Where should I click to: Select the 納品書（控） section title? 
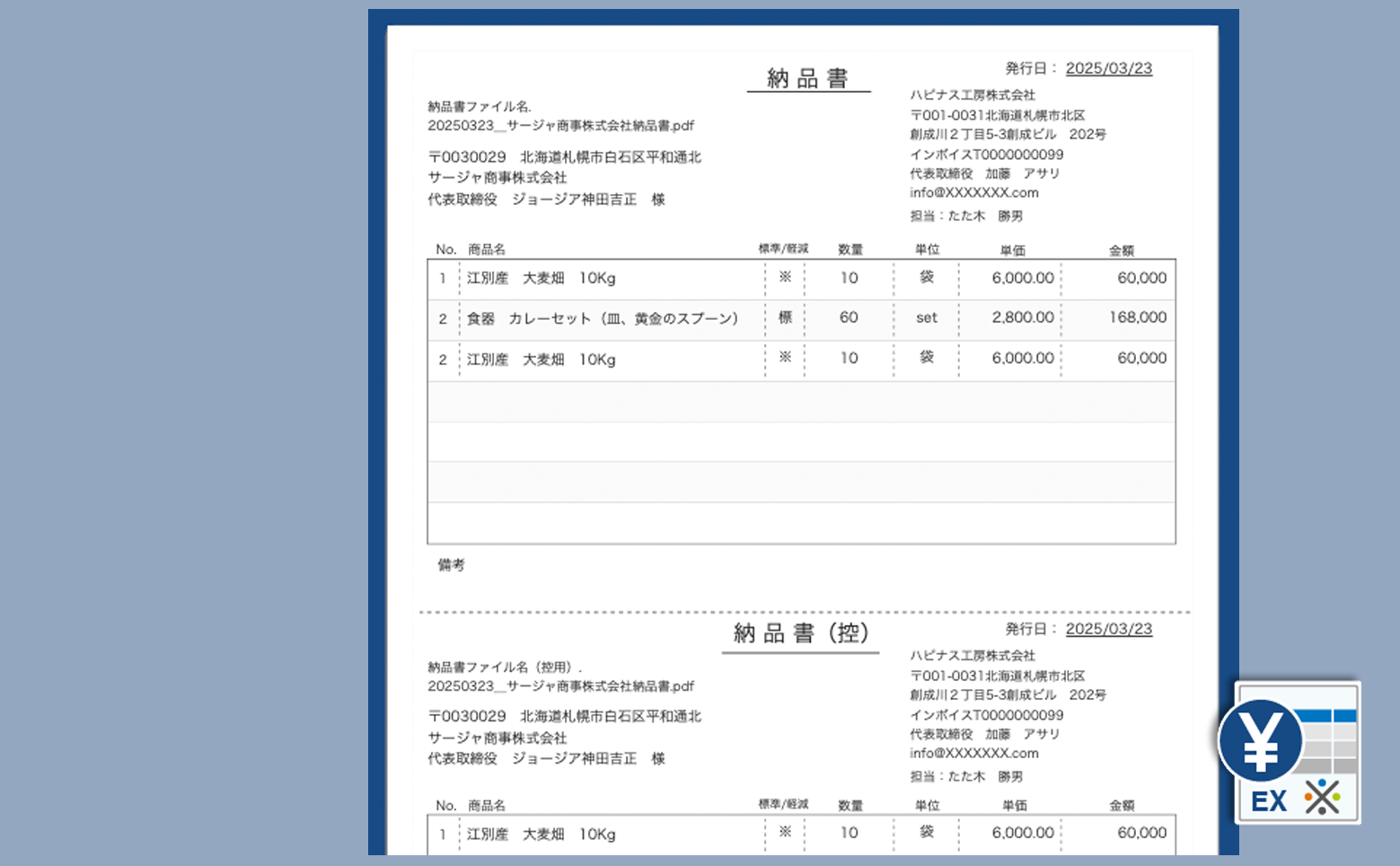[800, 633]
